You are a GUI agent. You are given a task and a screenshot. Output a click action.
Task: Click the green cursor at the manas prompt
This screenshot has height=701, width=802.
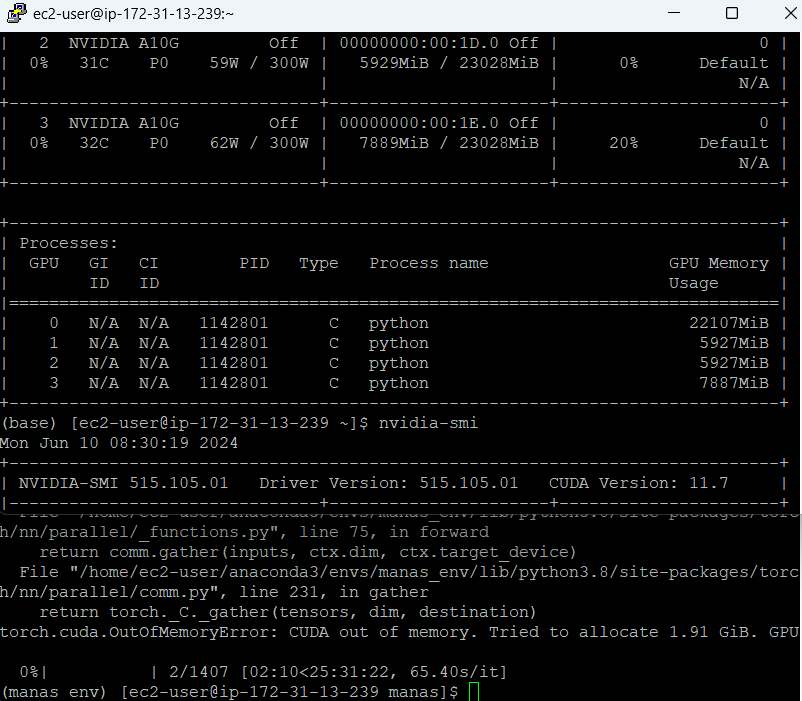[x=474, y=692]
